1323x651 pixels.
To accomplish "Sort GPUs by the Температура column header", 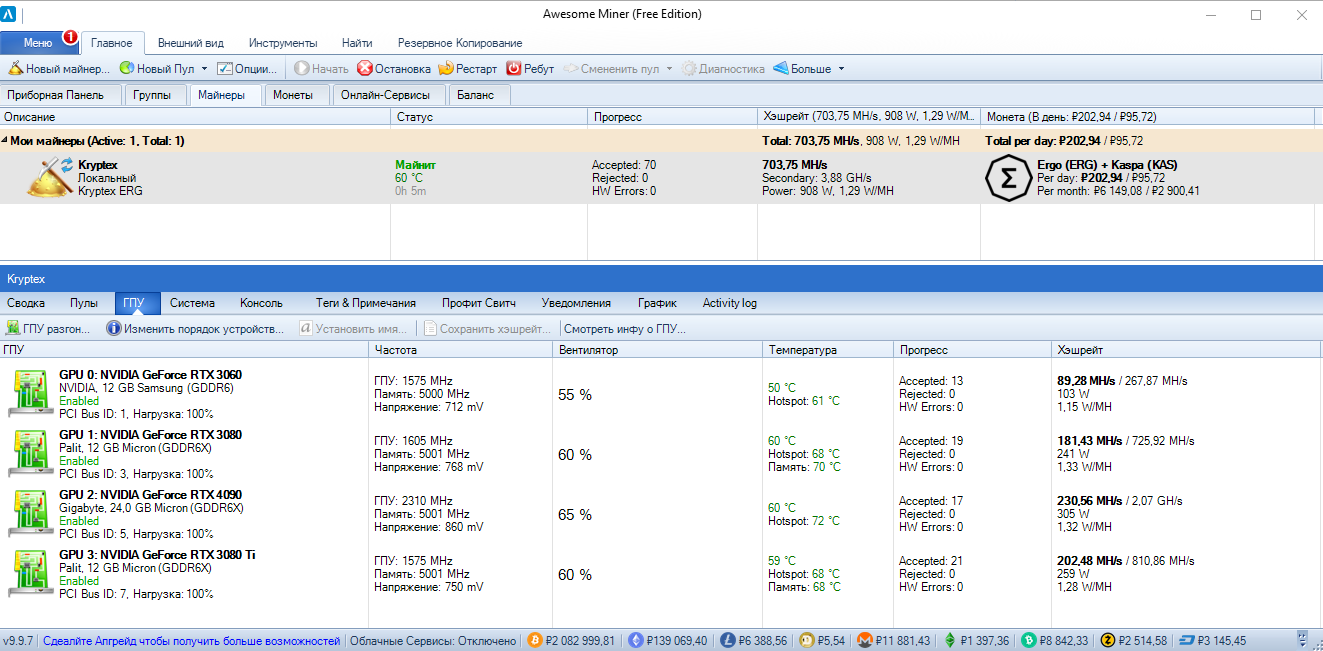I will pos(827,350).
